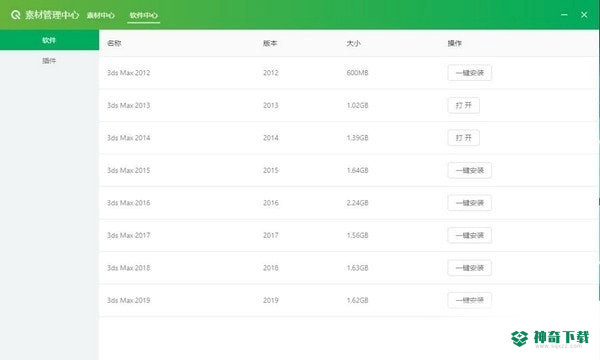
Task: Select the 3ds Max 2013 name cell
Action: (129, 105)
